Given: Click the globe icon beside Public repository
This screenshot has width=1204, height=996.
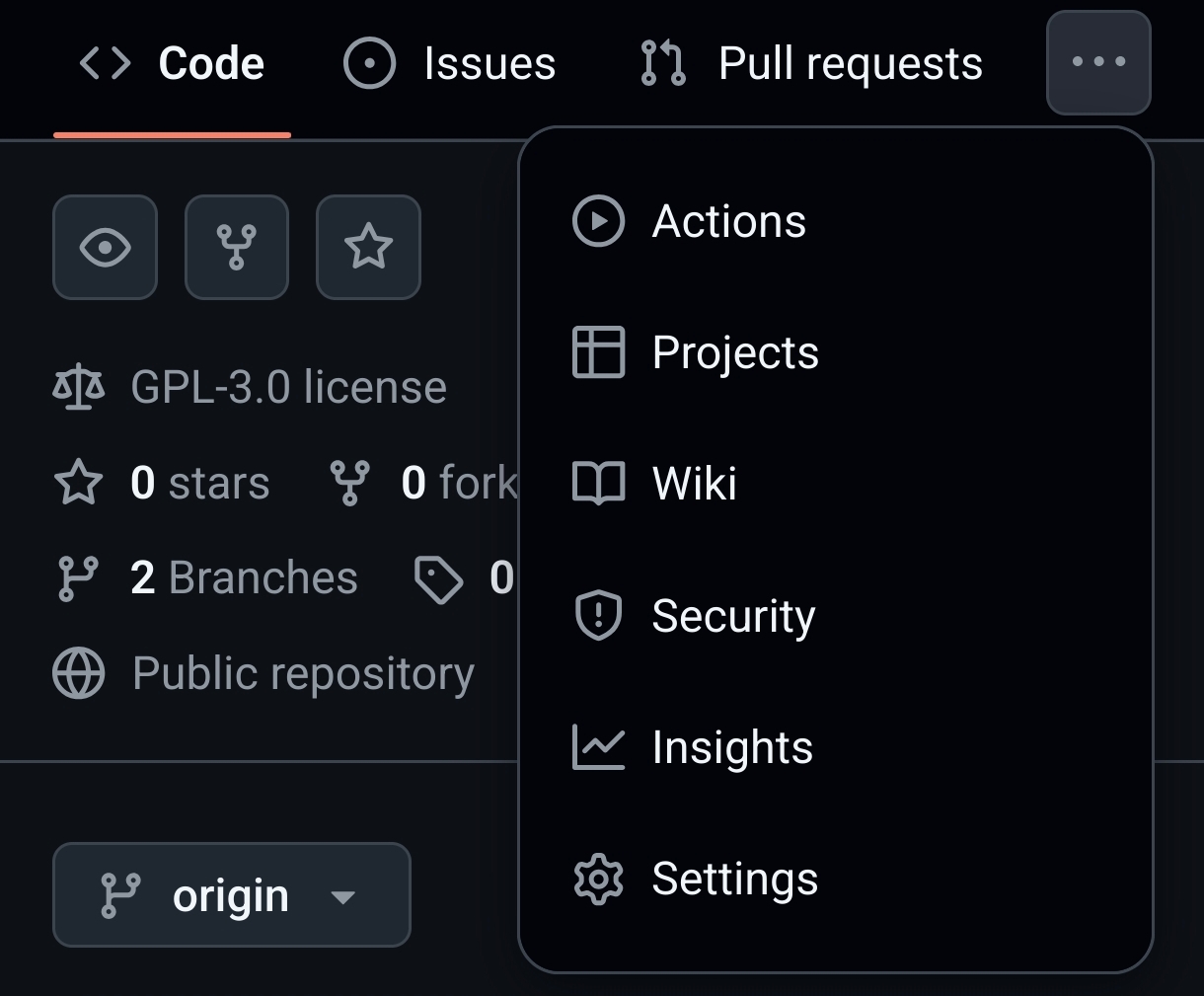Looking at the screenshot, I should click(79, 674).
